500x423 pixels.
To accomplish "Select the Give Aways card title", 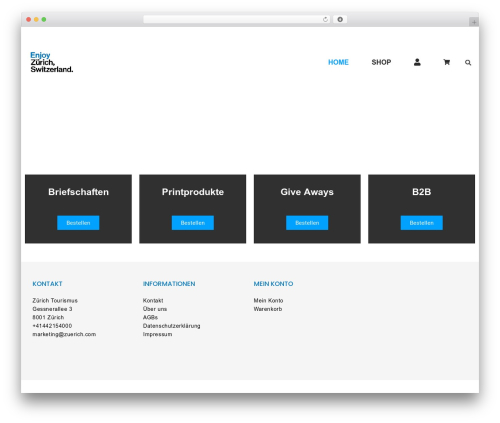I will [307, 192].
